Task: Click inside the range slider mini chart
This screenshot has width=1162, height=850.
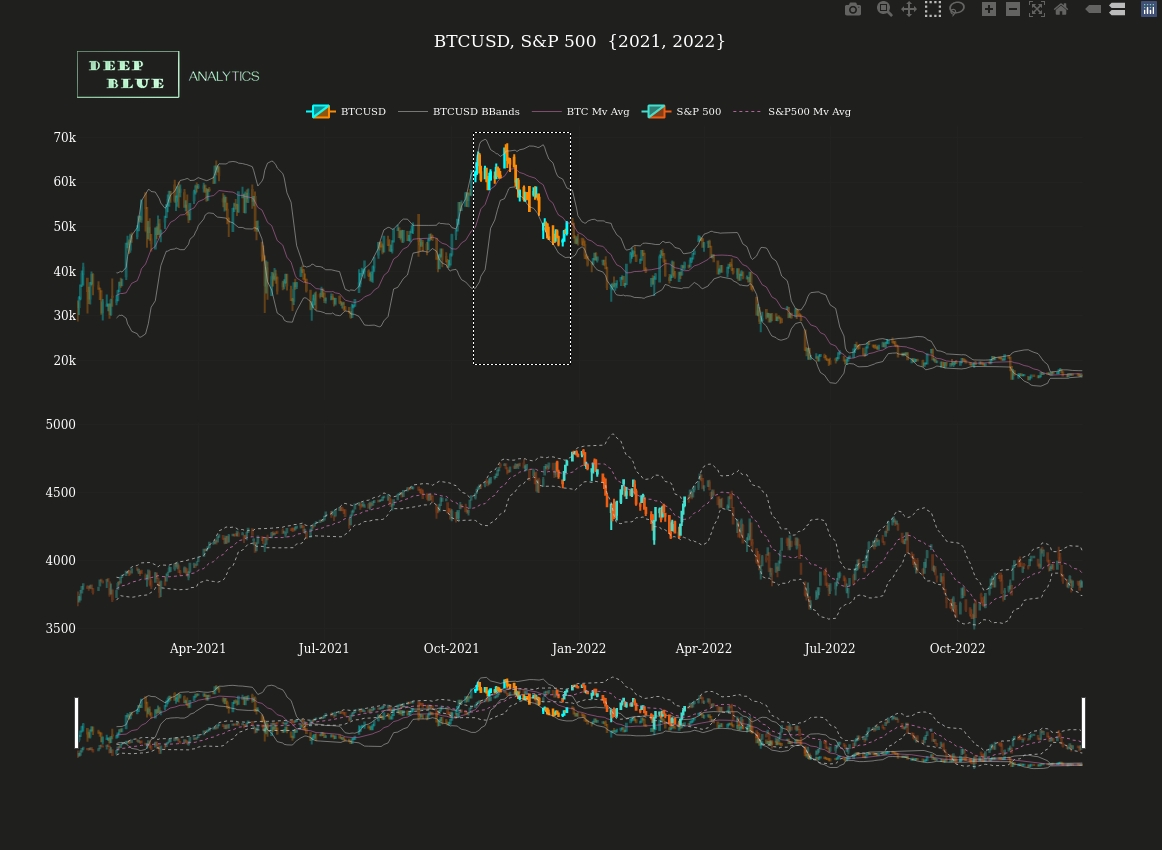Action: point(580,723)
